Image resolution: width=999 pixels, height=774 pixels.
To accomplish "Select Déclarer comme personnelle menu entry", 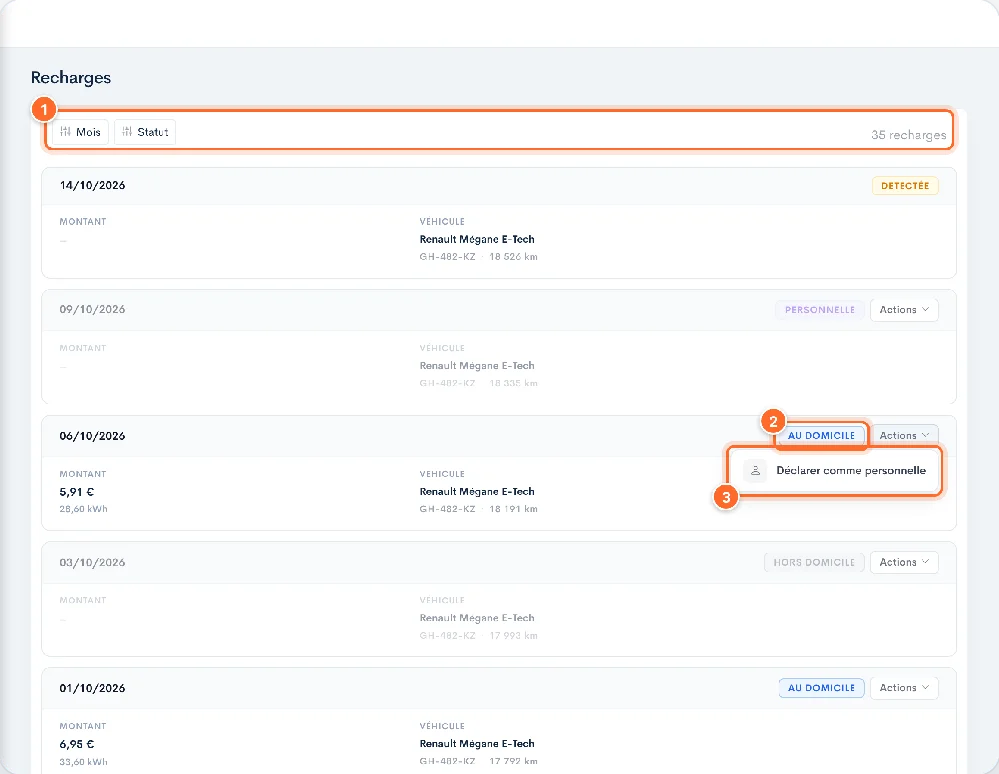I will (x=835, y=471).
